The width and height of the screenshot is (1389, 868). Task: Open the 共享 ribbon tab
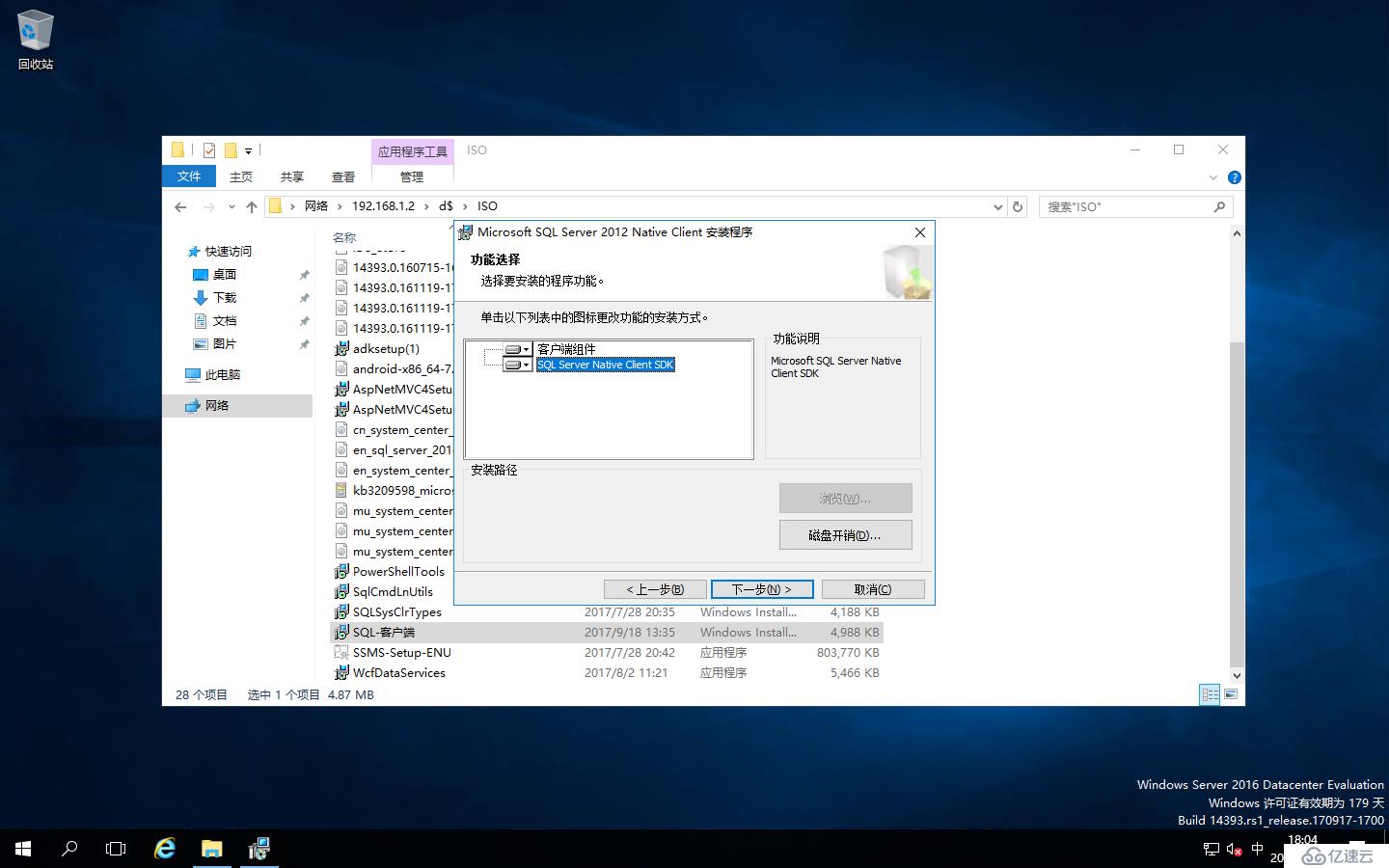292,176
